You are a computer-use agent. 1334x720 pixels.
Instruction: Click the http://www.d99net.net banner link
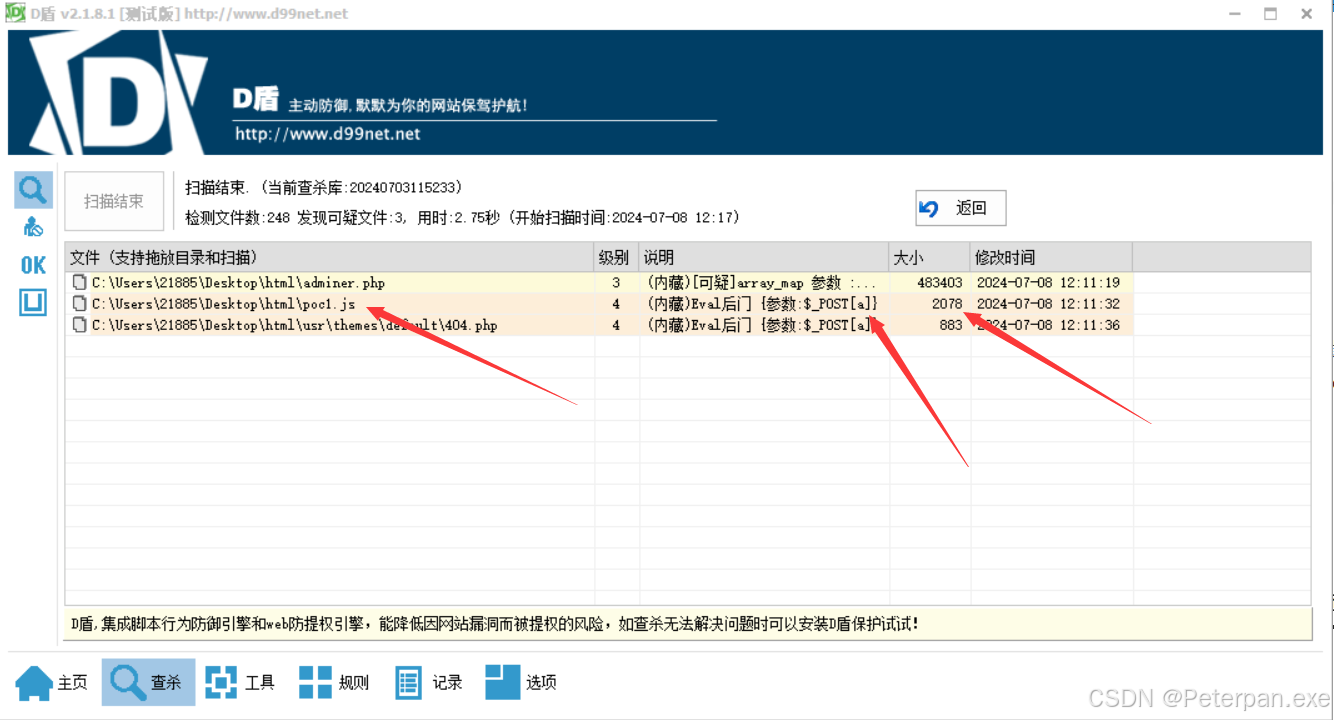point(327,134)
